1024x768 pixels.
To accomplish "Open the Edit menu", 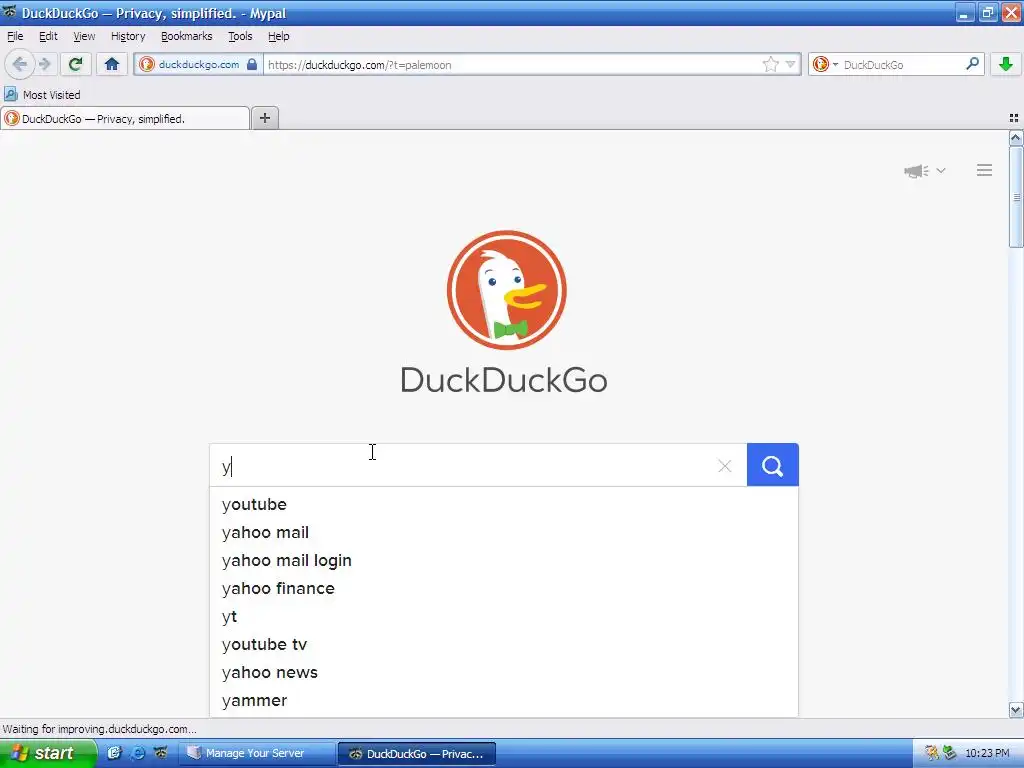I will tap(48, 36).
